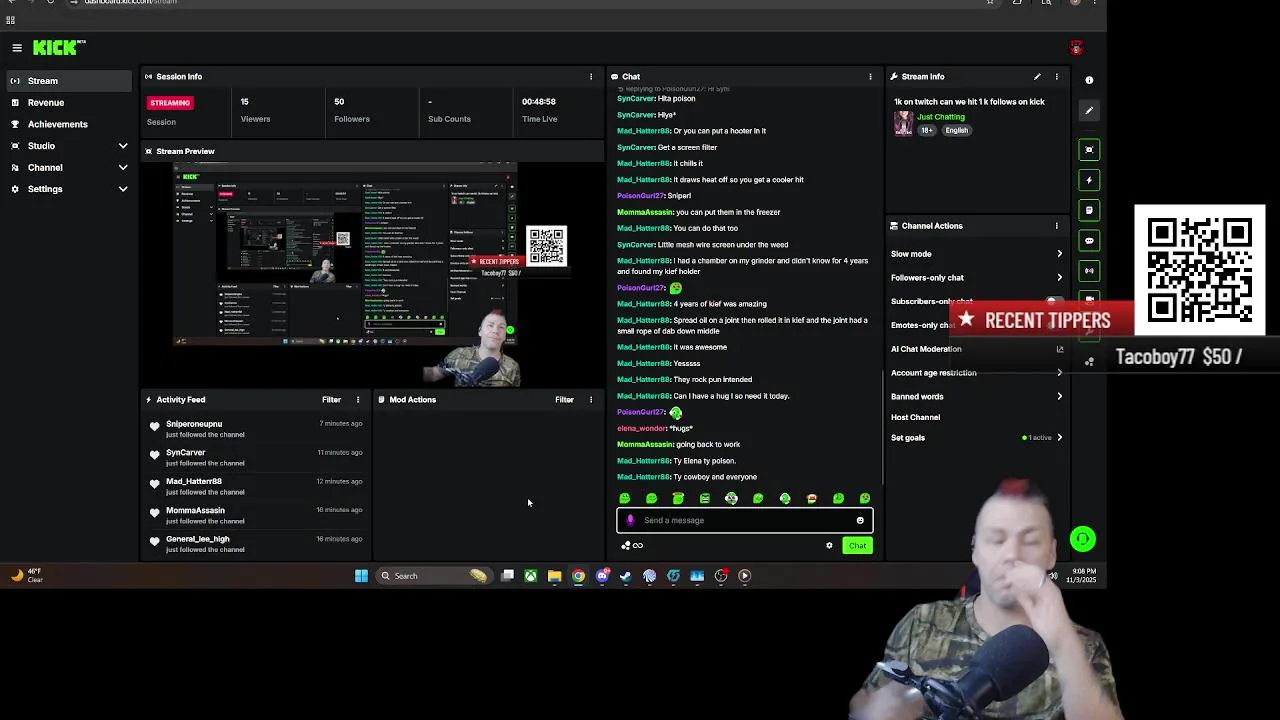Screen dimensions: 1280x720
Task: Click the Just Chatting category link
Action: [941, 117]
